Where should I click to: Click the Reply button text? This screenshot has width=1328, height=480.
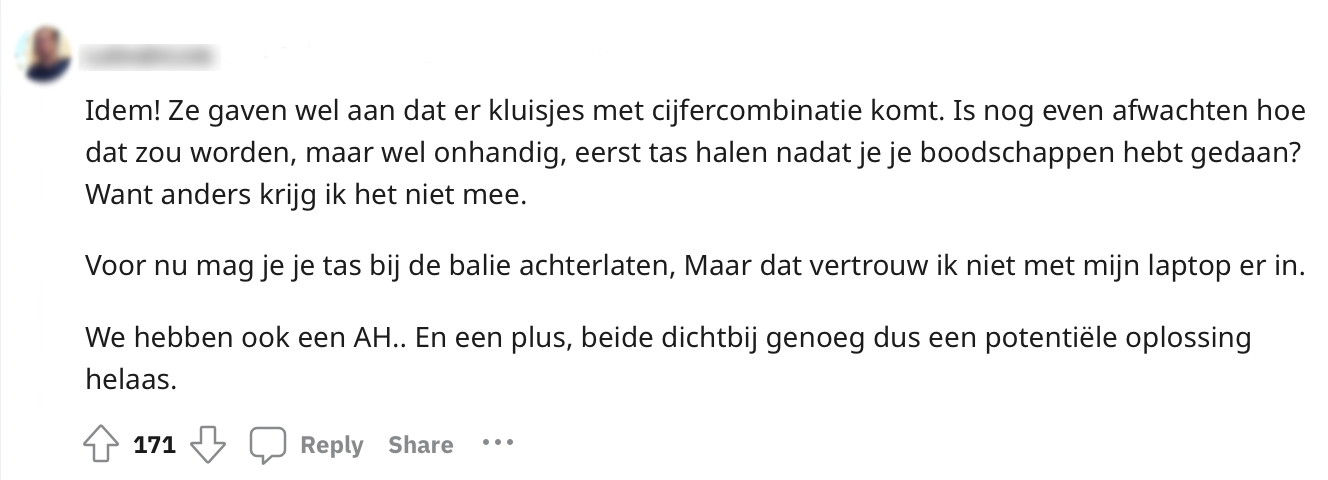(x=331, y=445)
